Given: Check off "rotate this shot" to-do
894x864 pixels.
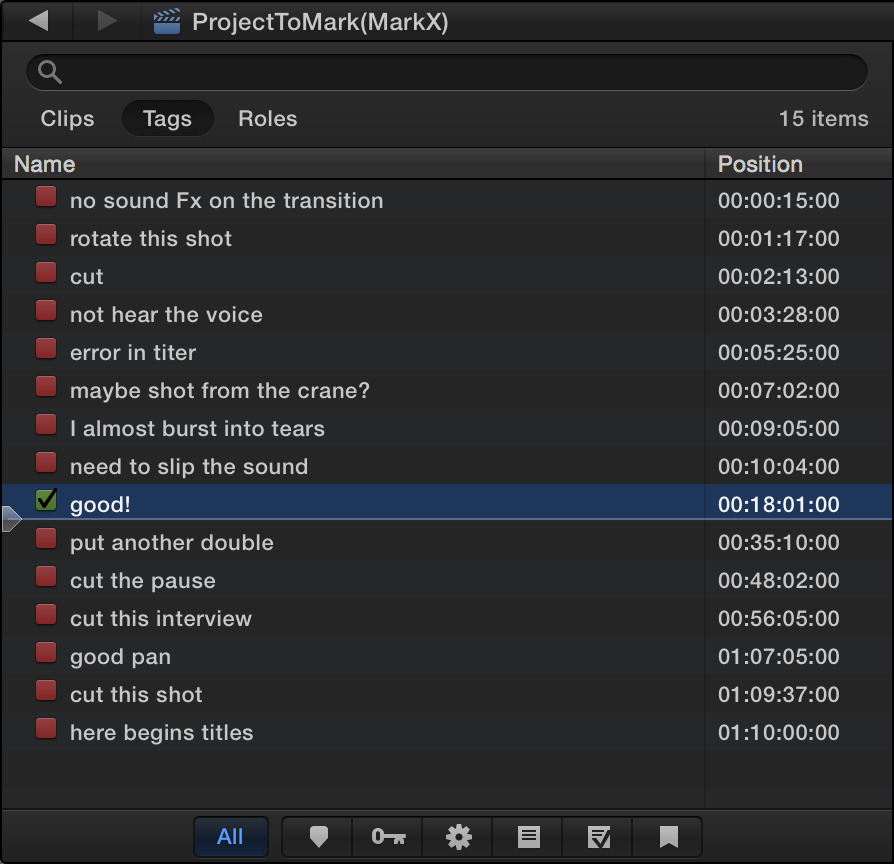Looking at the screenshot, I should point(46,234).
